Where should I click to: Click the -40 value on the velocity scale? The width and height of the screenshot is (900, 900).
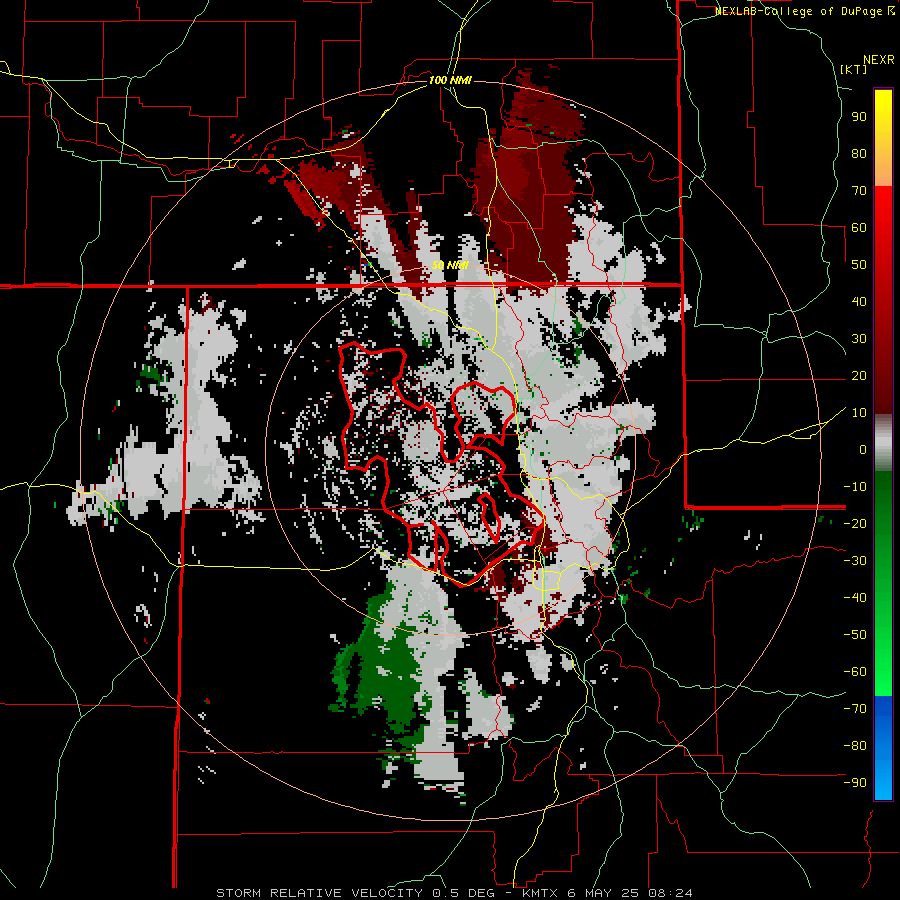coord(855,598)
